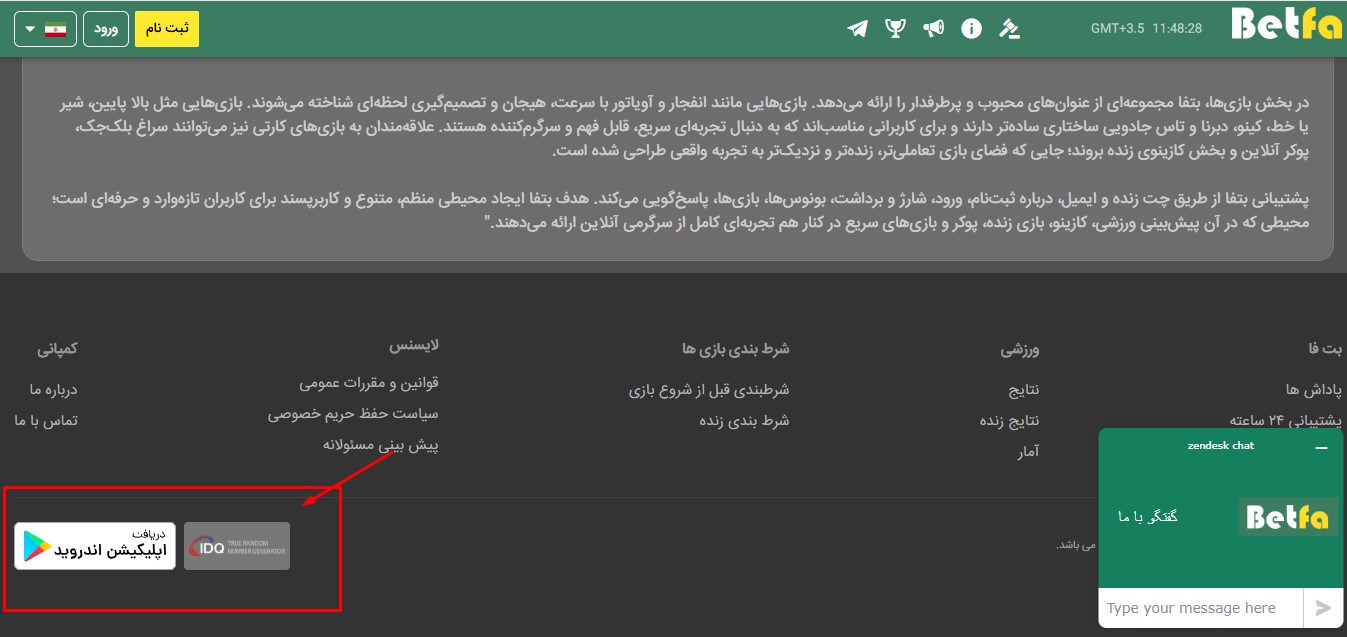Open شرطبندی قبل از شروع بازی link
This screenshot has height=637, width=1347.
point(709,389)
